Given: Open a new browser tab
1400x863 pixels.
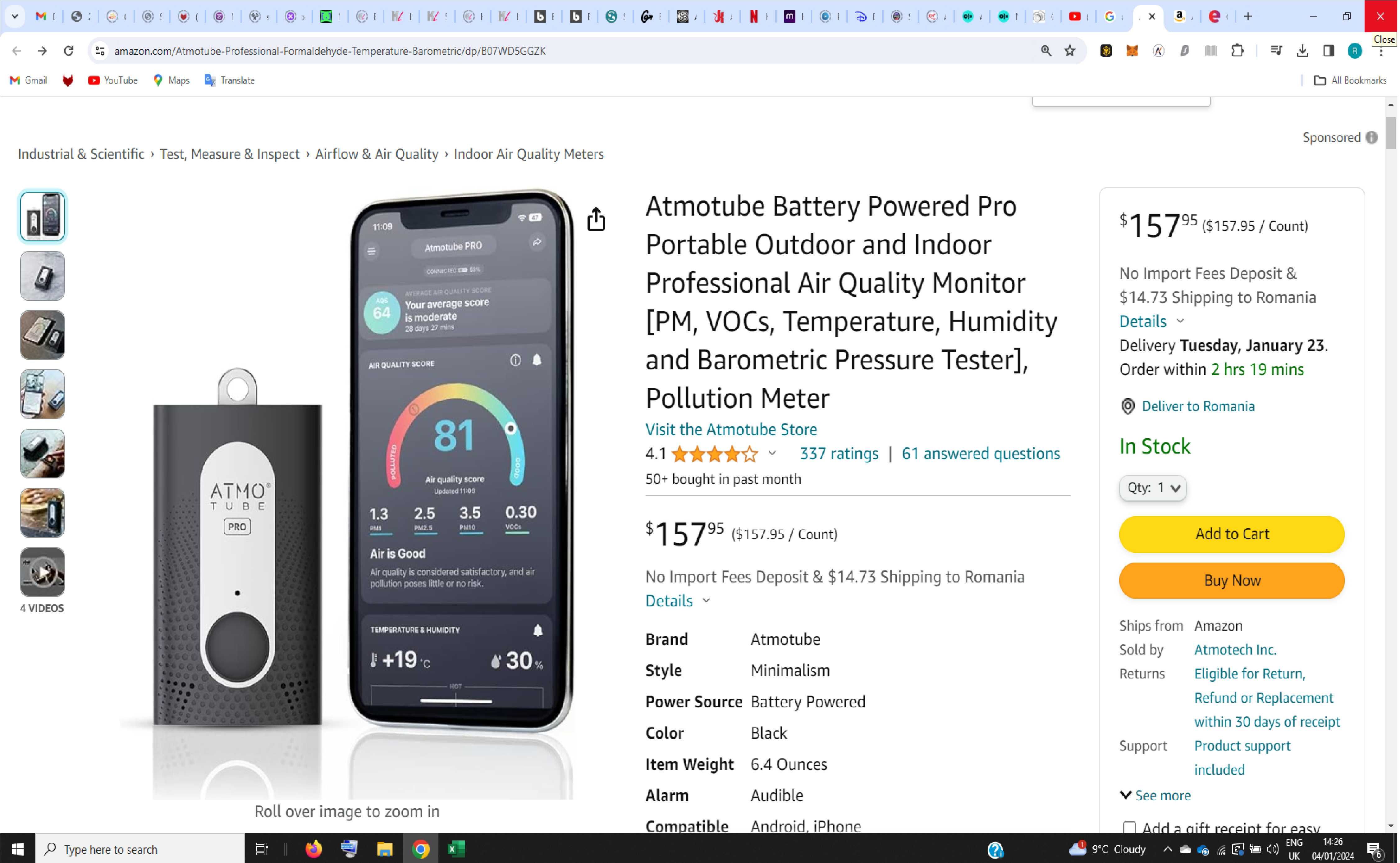Looking at the screenshot, I should tap(1248, 16).
